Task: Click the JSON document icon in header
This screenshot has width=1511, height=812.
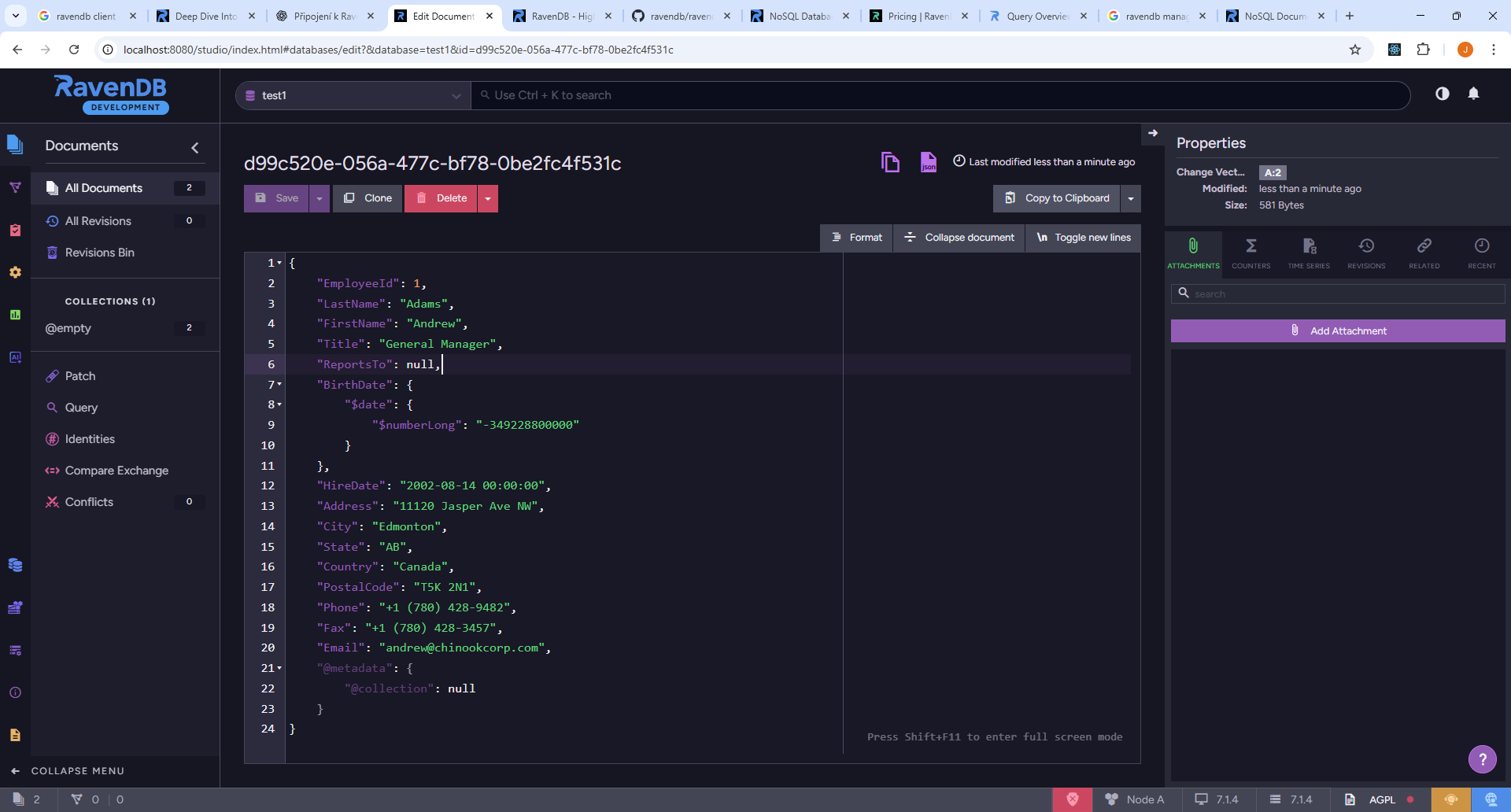Action: point(929,162)
